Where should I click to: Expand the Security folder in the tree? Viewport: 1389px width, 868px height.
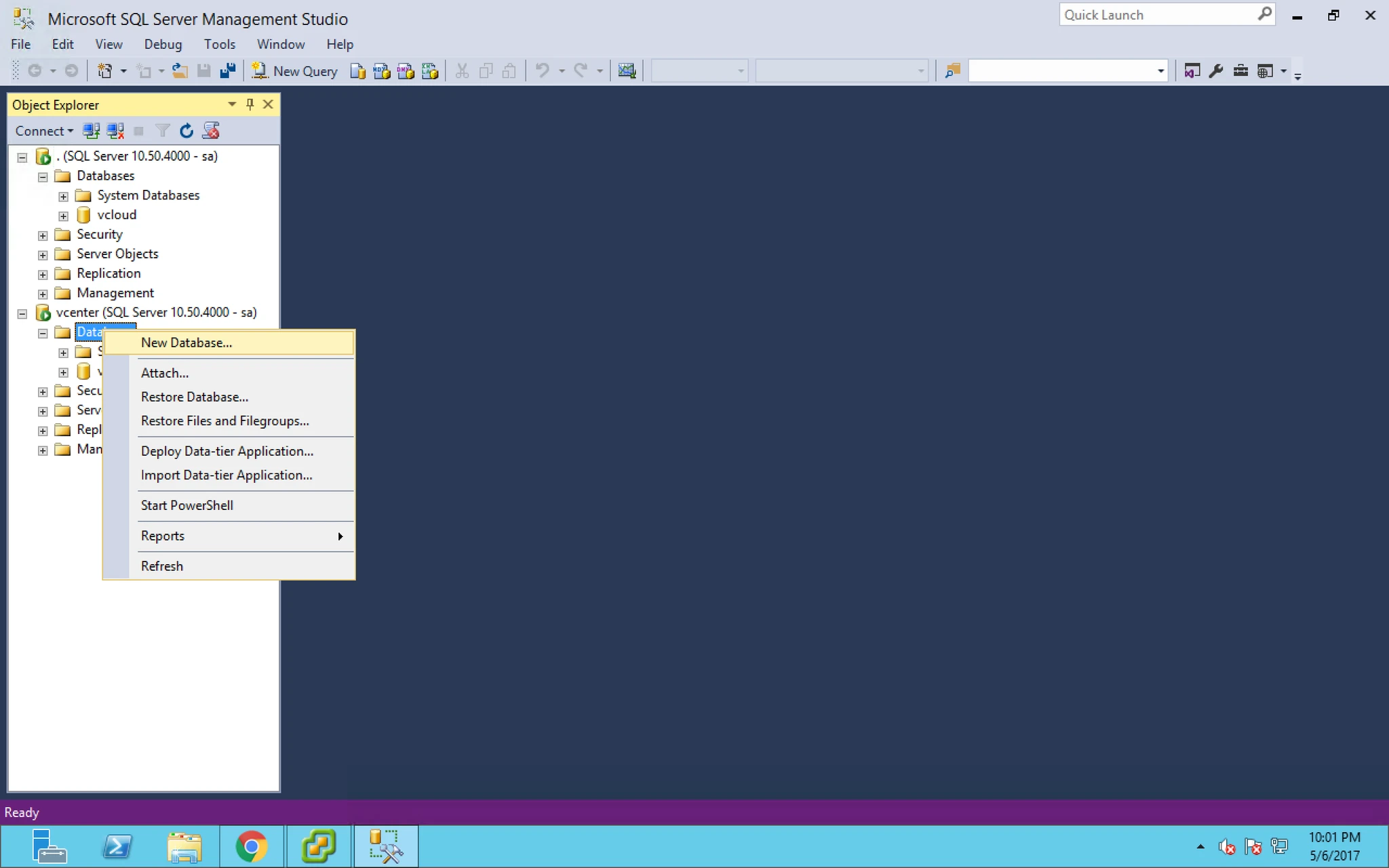point(43,235)
